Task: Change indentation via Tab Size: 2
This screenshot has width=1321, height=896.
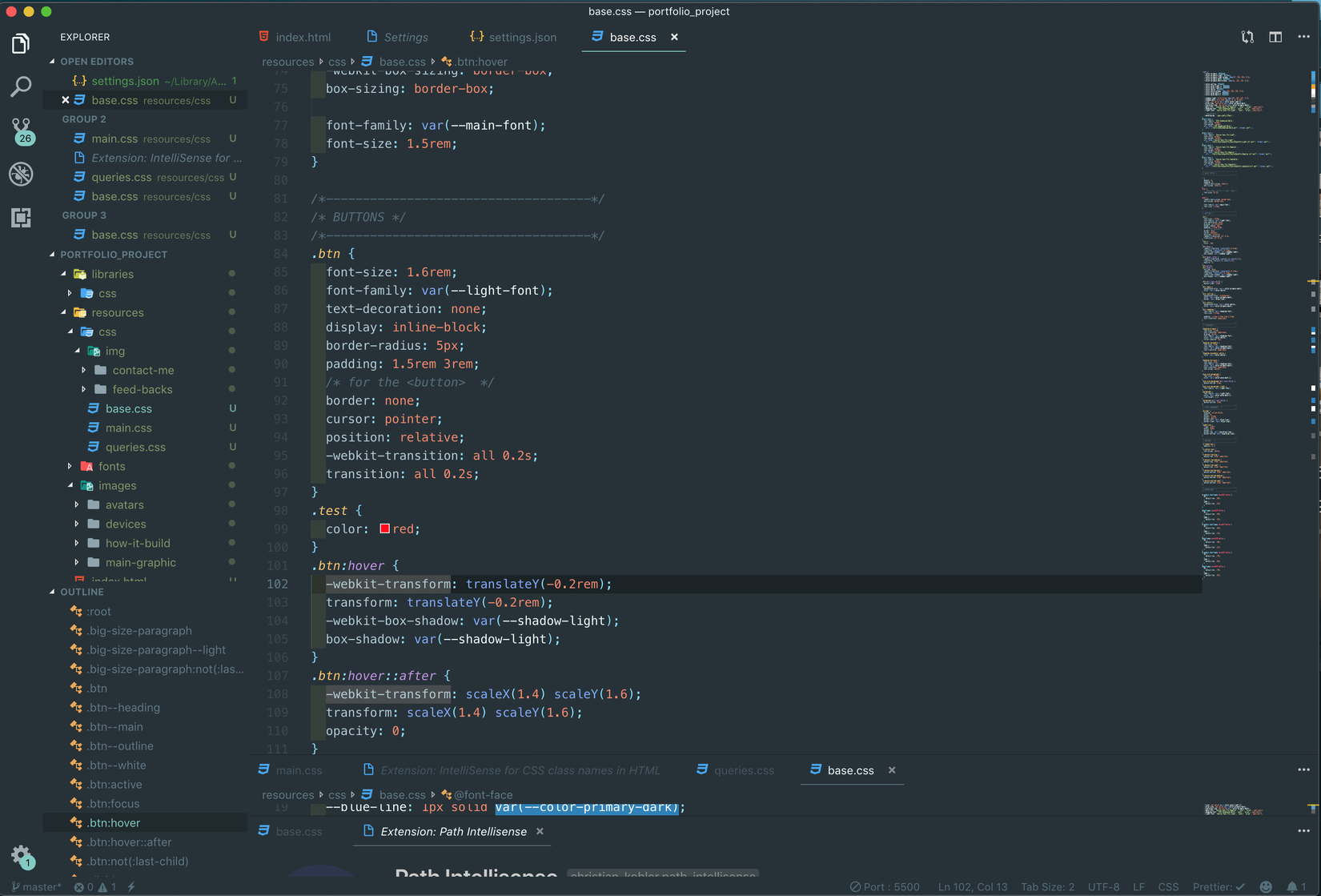Action: (1048, 887)
